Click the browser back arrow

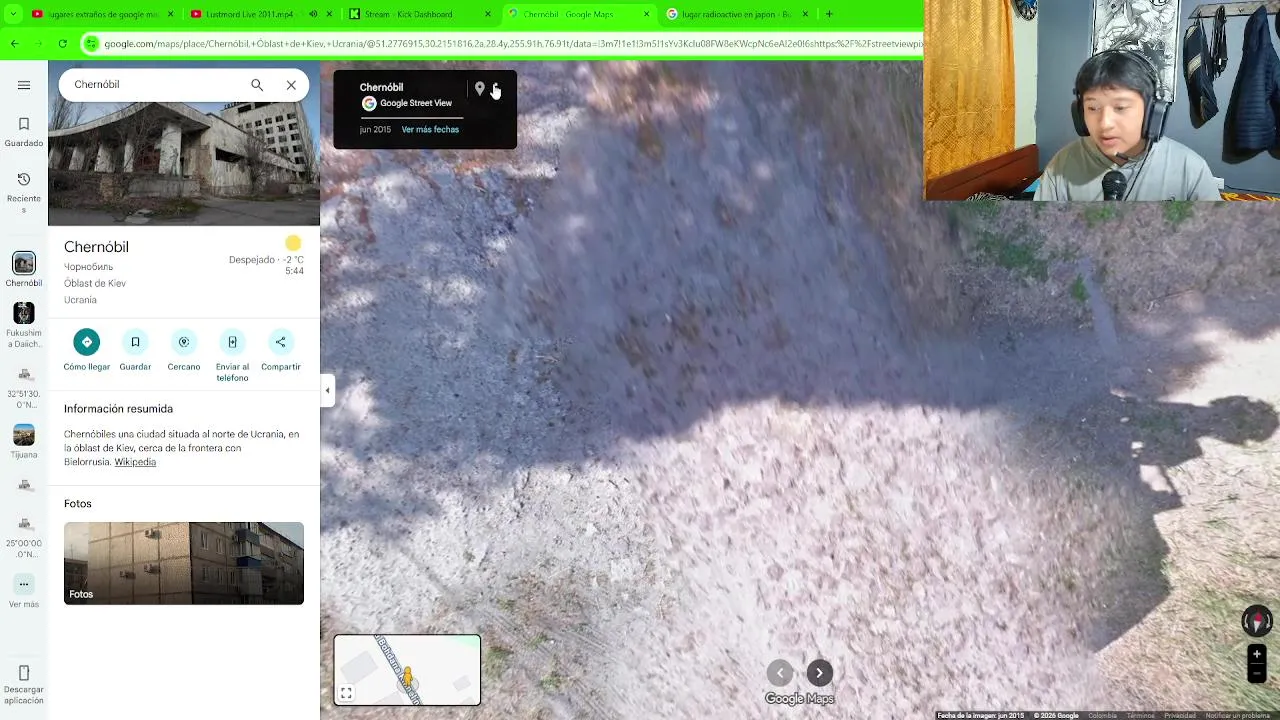pyautogui.click(x=14, y=44)
